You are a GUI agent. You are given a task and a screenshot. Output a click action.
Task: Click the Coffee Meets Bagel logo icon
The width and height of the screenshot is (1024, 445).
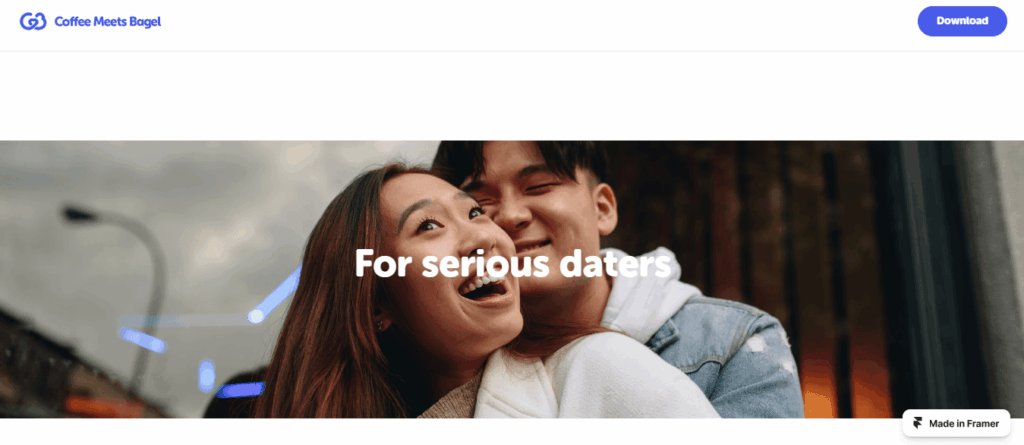coord(33,22)
